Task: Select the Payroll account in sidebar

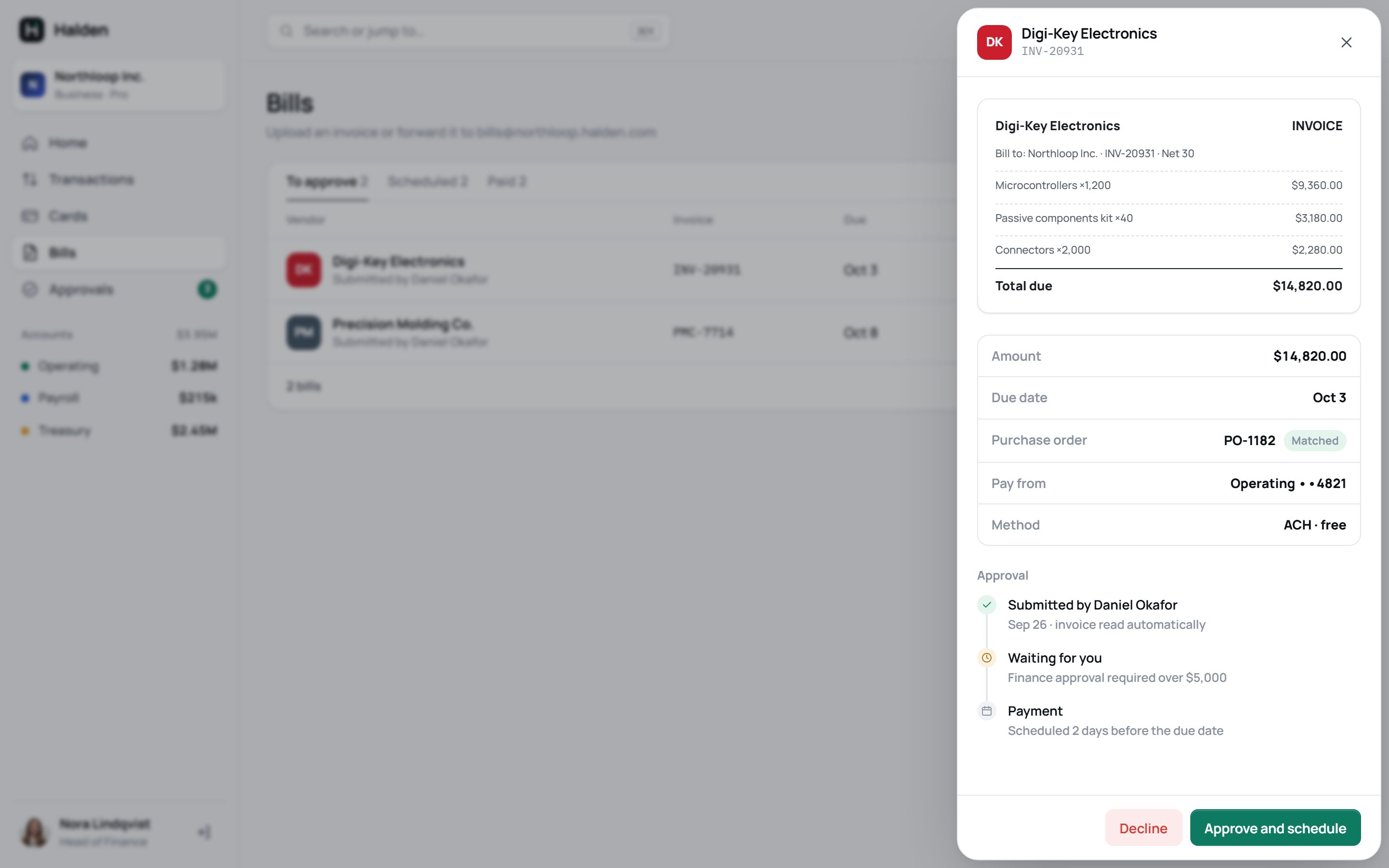Action: click(119, 398)
